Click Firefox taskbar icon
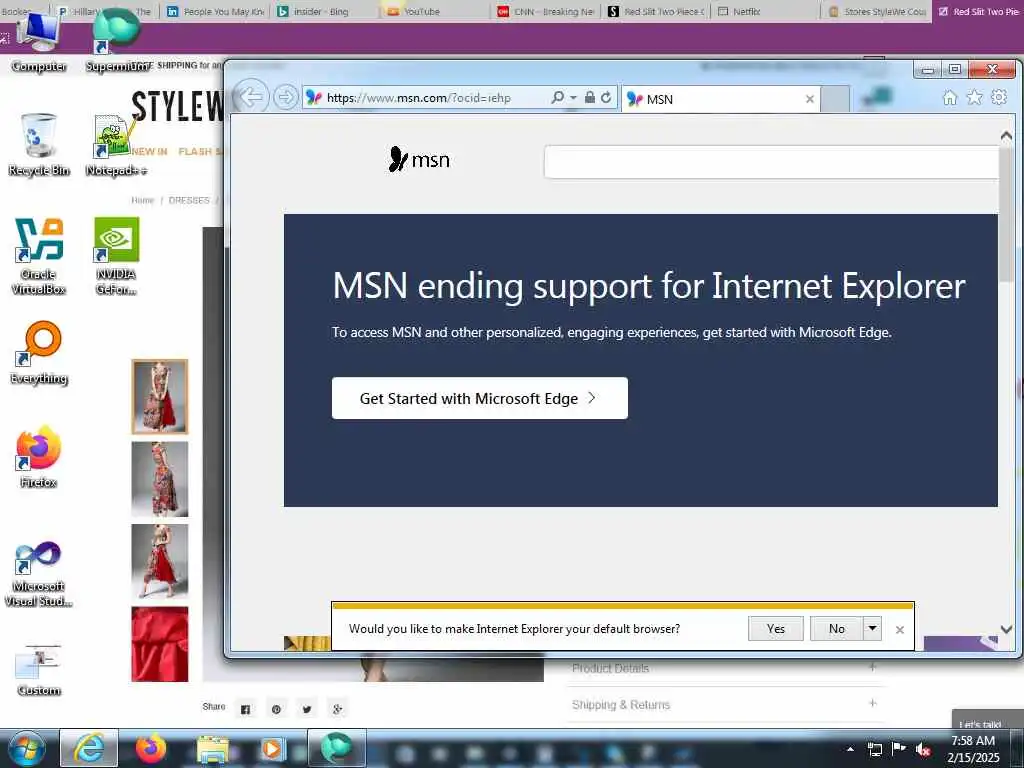The width and height of the screenshot is (1024, 768). click(151, 748)
